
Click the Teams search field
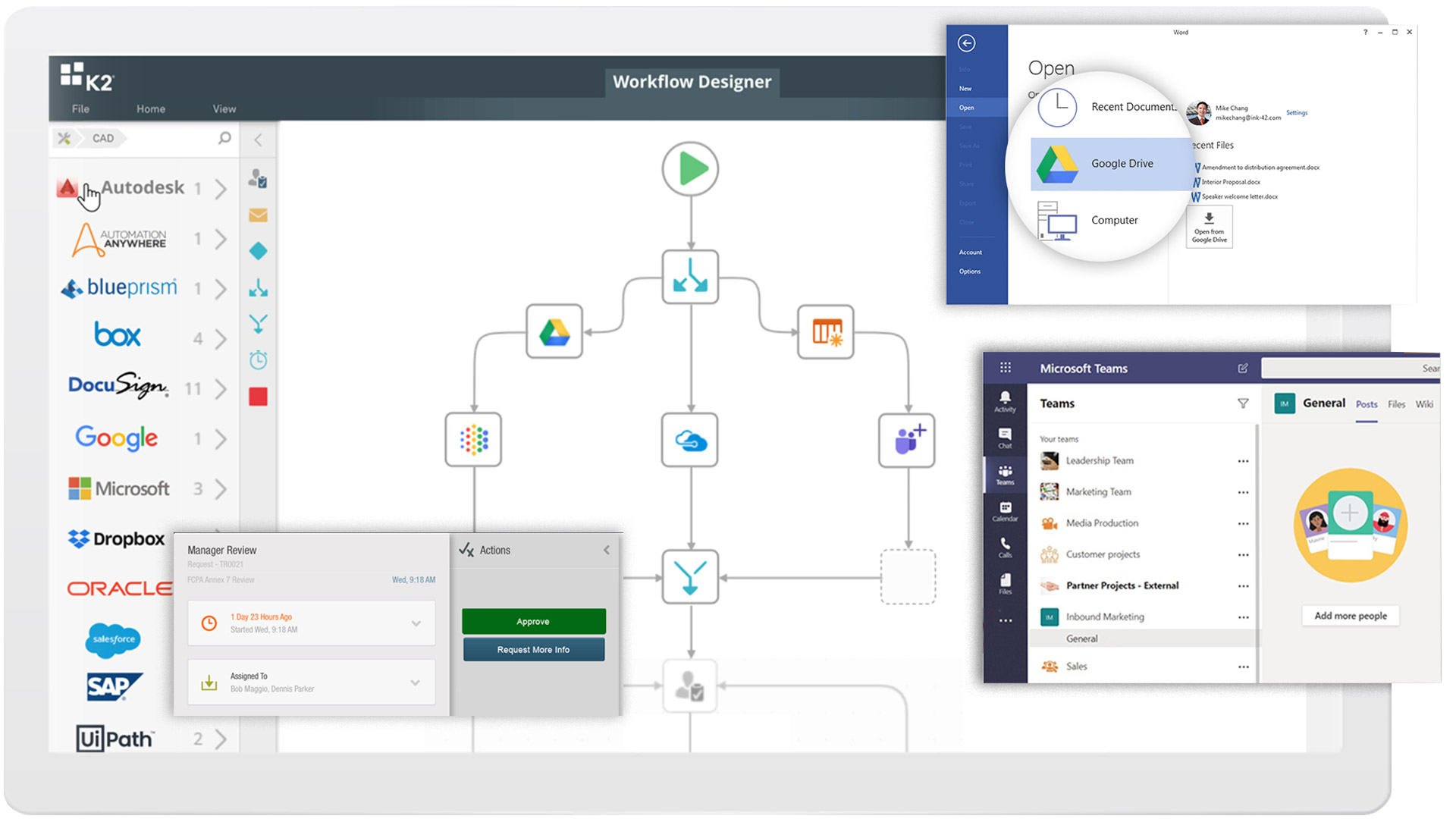coord(1351,369)
